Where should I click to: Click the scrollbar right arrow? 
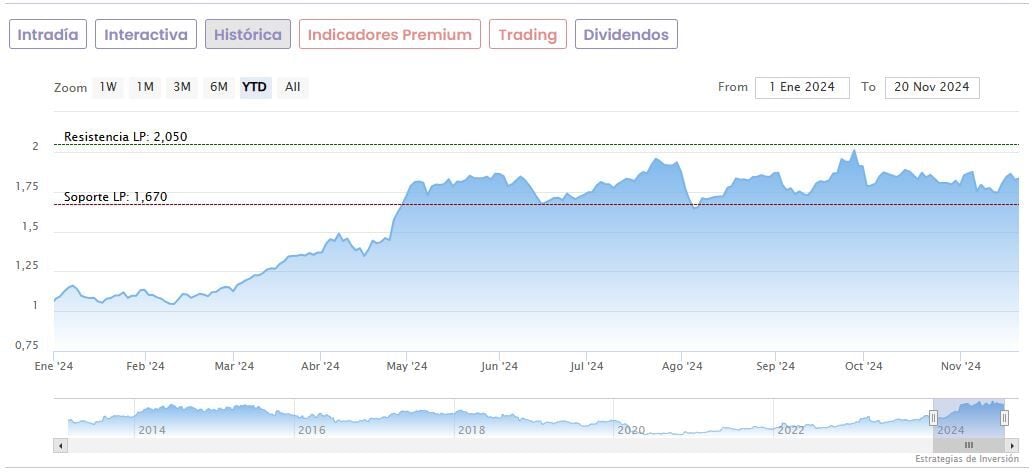tap(1011, 445)
